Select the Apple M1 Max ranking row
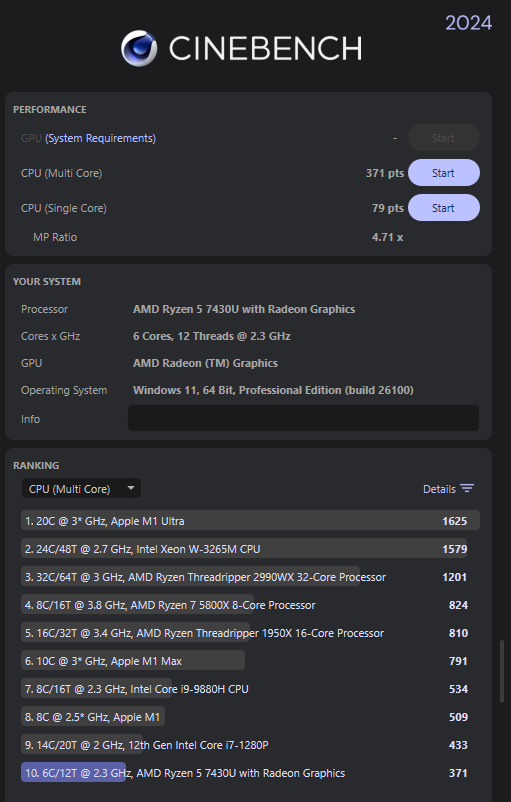This screenshot has height=802, width=511. coord(250,661)
